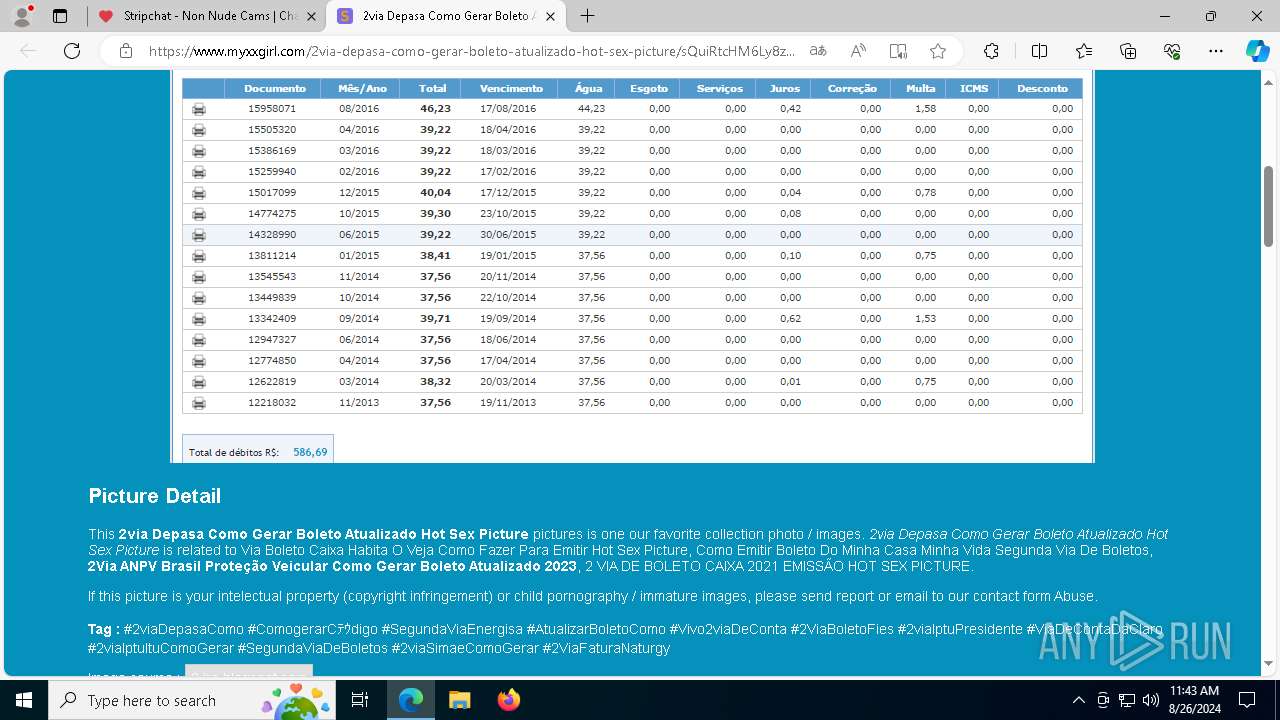This screenshot has width=1280, height=720.
Task: Open the notification center
Action: tap(1247, 700)
